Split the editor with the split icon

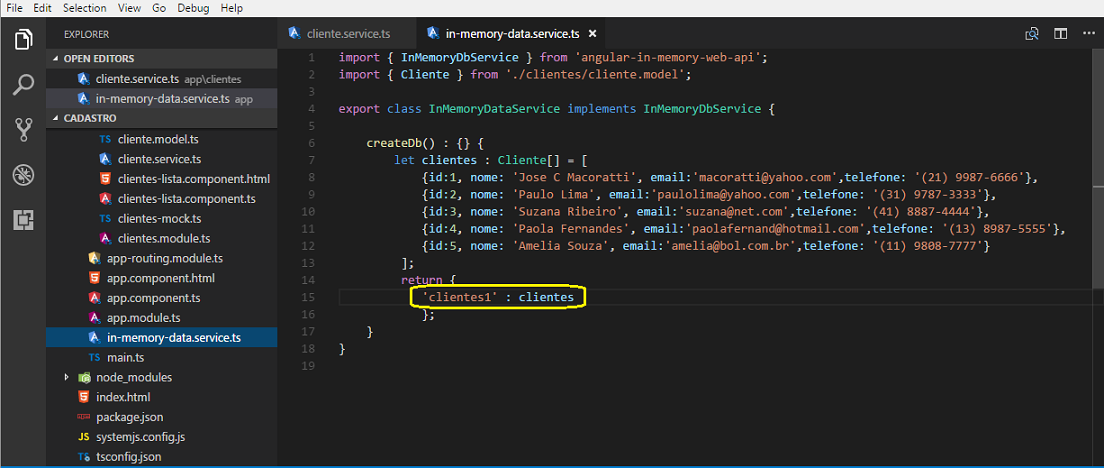[x=1060, y=34]
